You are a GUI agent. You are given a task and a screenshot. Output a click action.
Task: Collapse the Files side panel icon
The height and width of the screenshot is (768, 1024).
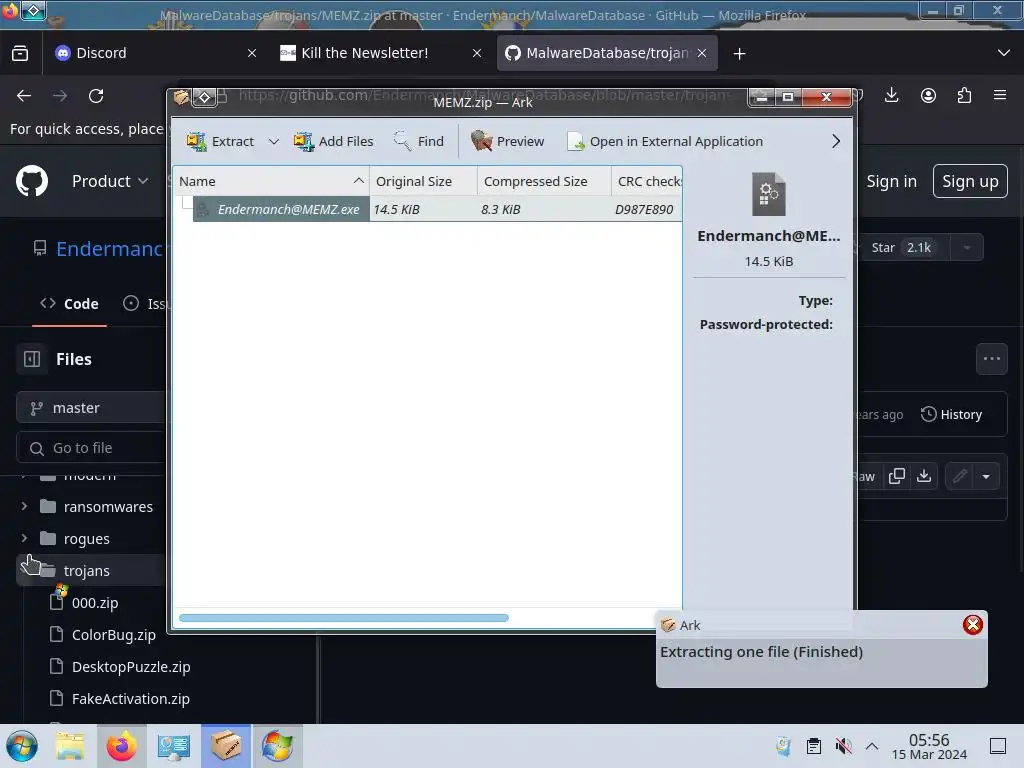click(x=32, y=359)
